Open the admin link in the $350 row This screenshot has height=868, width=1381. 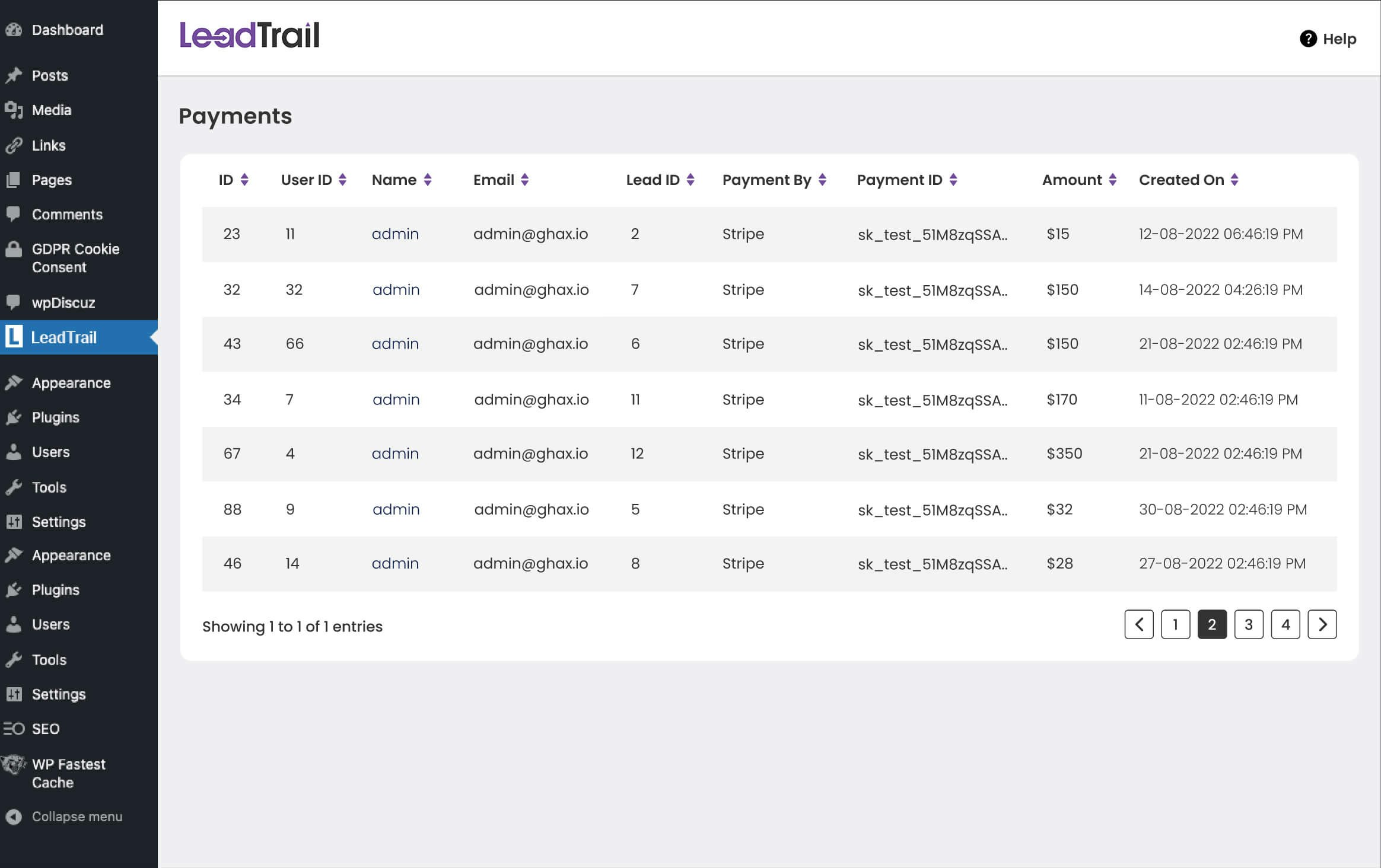click(x=395, y=454)
